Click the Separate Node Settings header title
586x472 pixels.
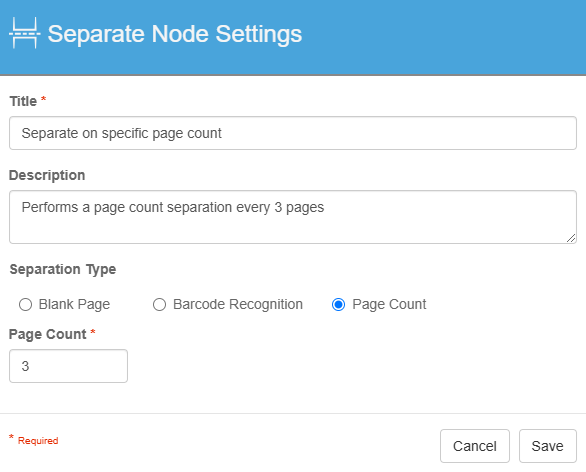[175, 34]
